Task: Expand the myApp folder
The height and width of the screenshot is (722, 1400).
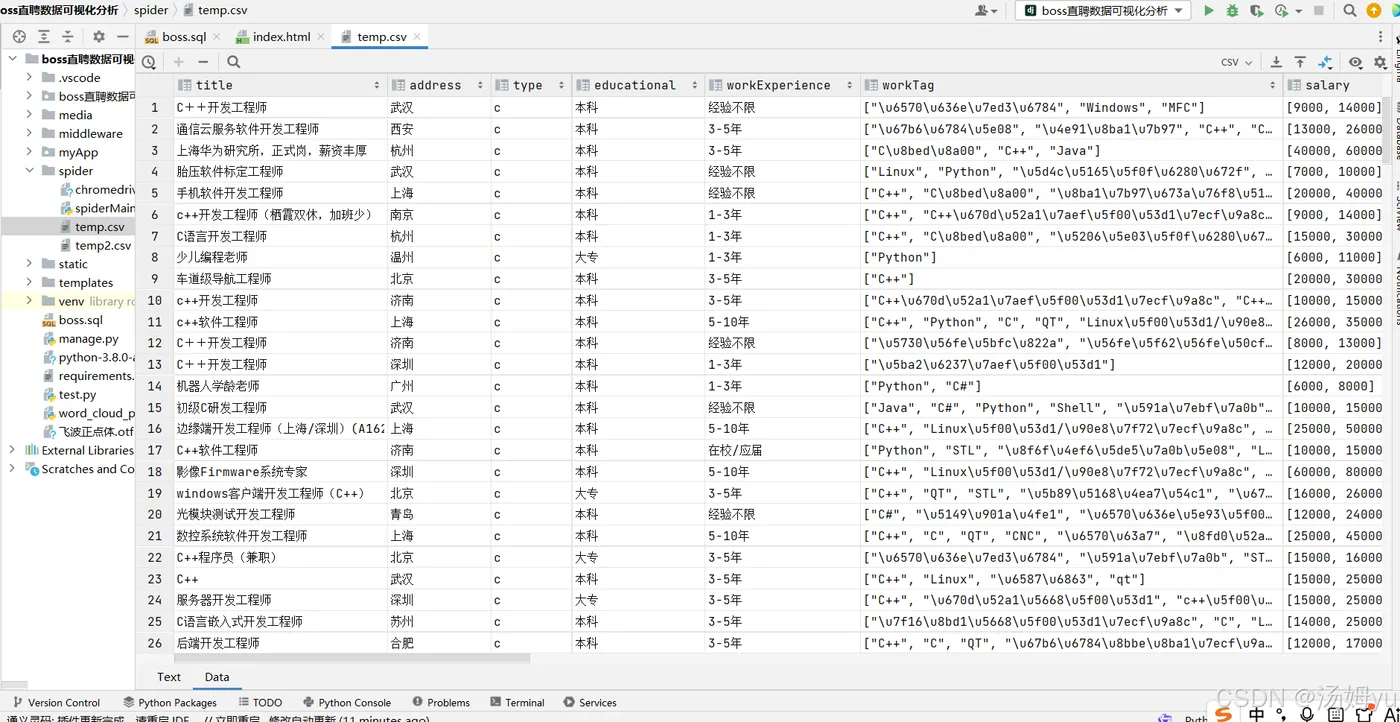Action: point(29,152)
